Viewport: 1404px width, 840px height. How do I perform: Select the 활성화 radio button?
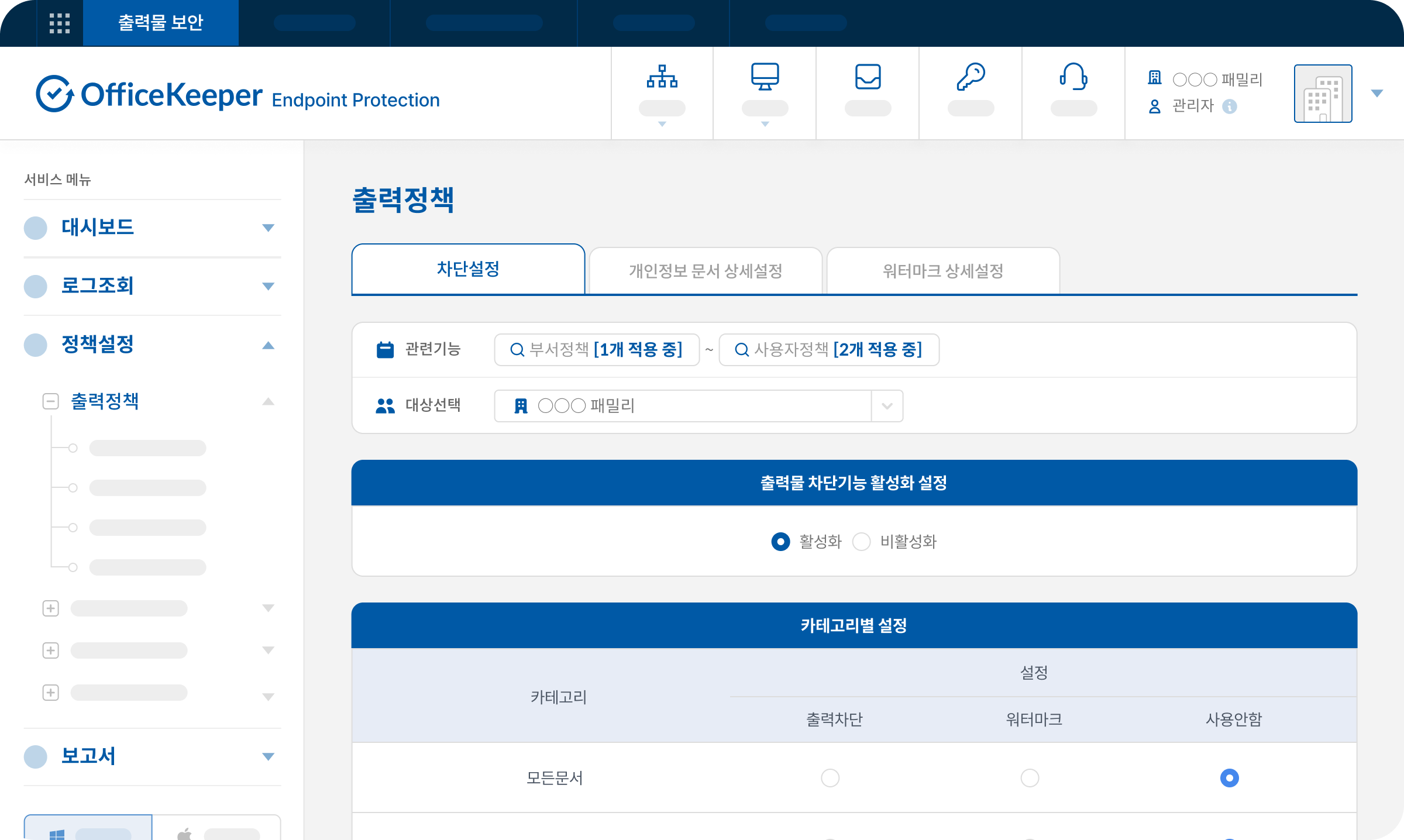(780, 542)
